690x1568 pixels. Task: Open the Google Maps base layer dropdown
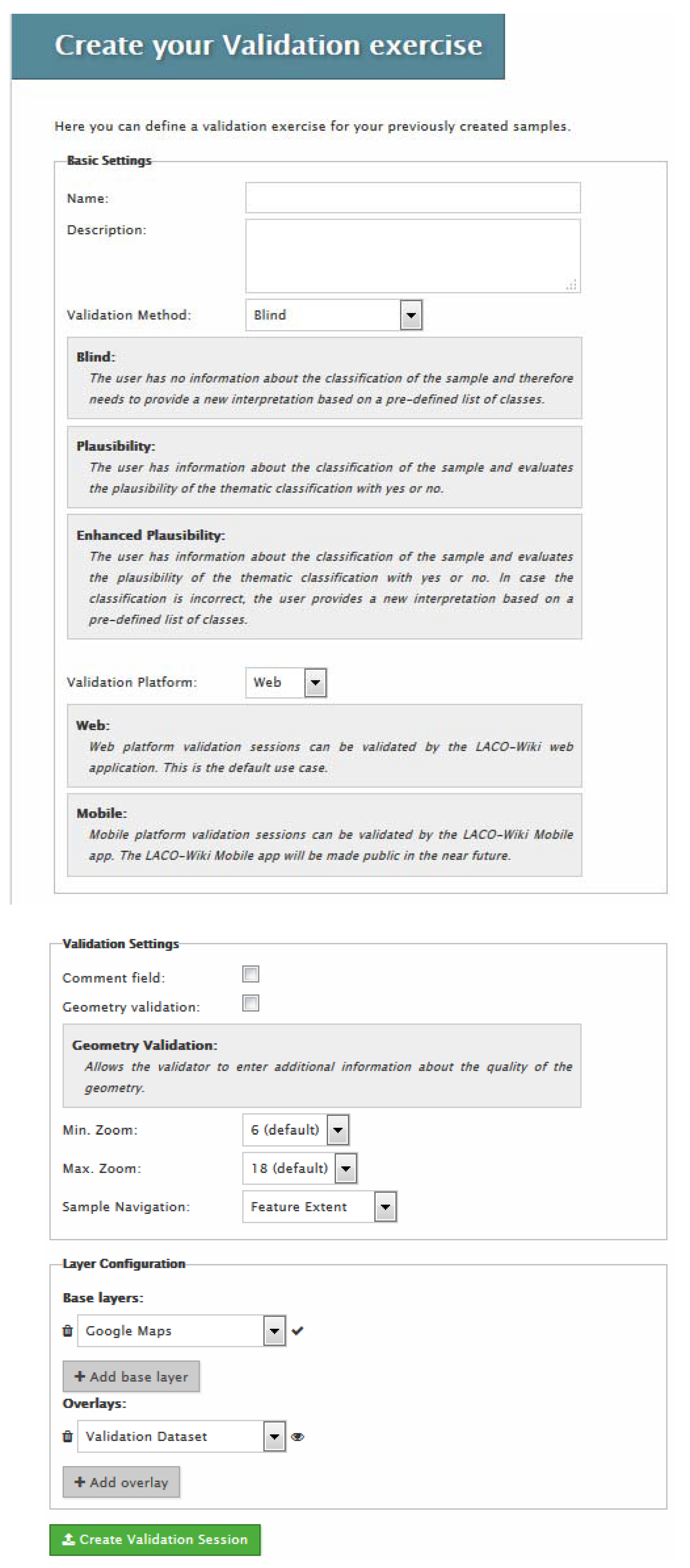tap(274, 1330)
